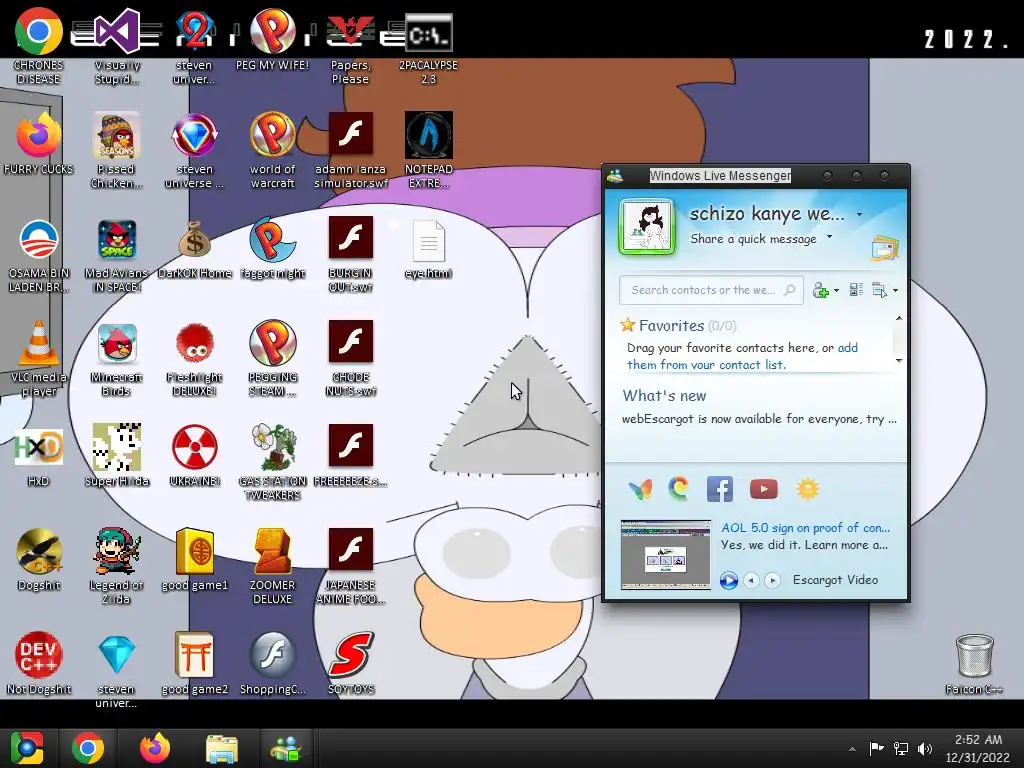Click the MSN butterfly icon in Messenger
1024x768 pixels.
pyautogui.click(x=640, y=489)
